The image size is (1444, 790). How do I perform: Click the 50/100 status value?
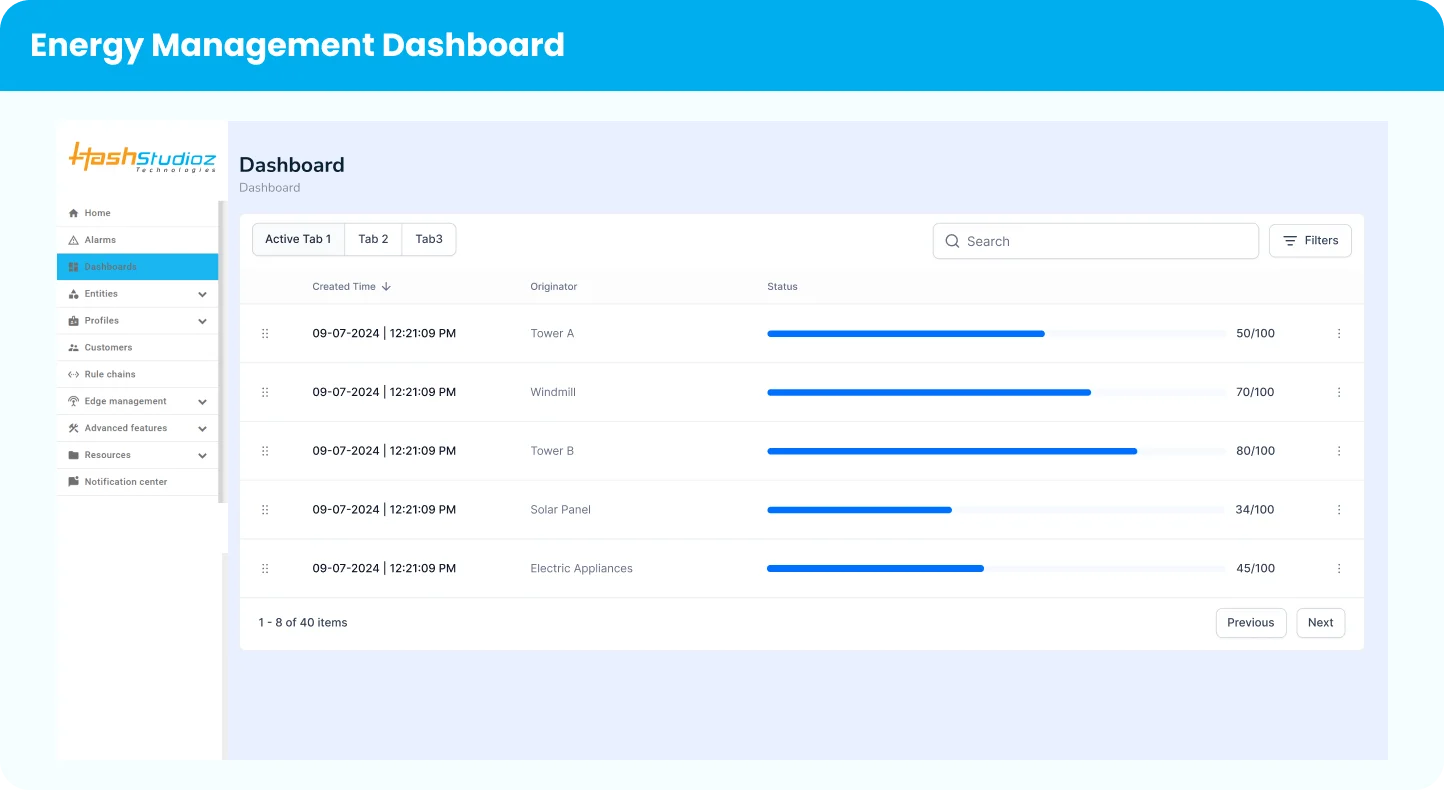[x=1256, y=334]
